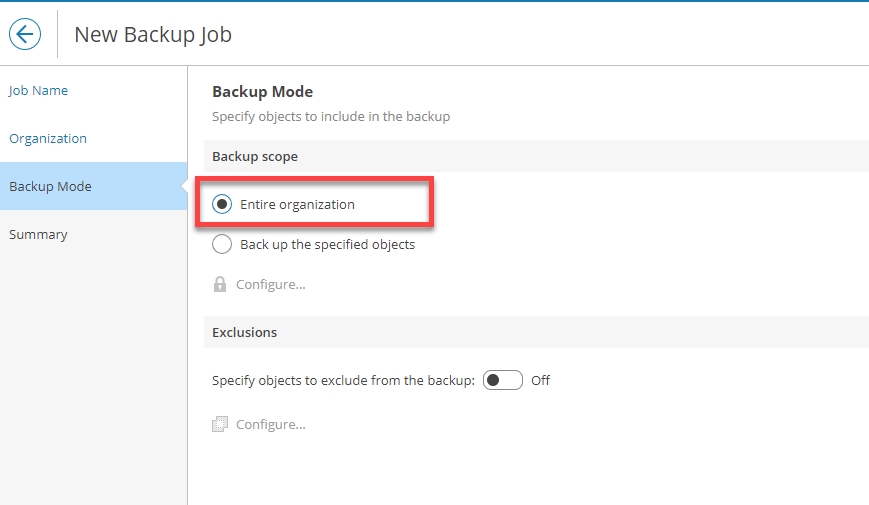Jump to the Summary step
Viewport: 869px width, 505px height.
[38, 234]
